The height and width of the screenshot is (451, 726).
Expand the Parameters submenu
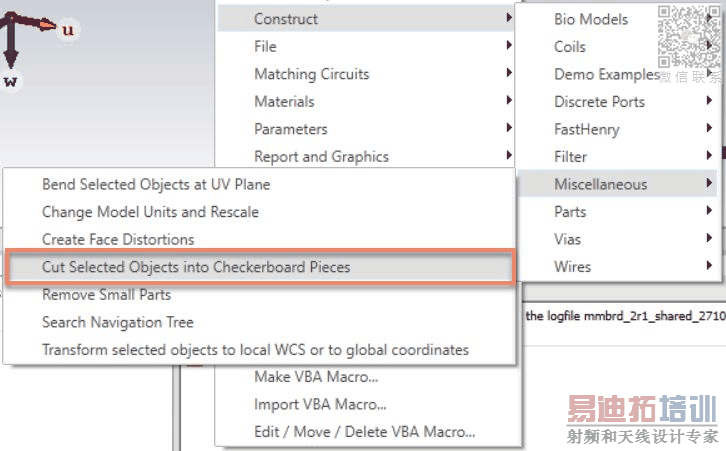pyautogui.click(x=290, y=129)
